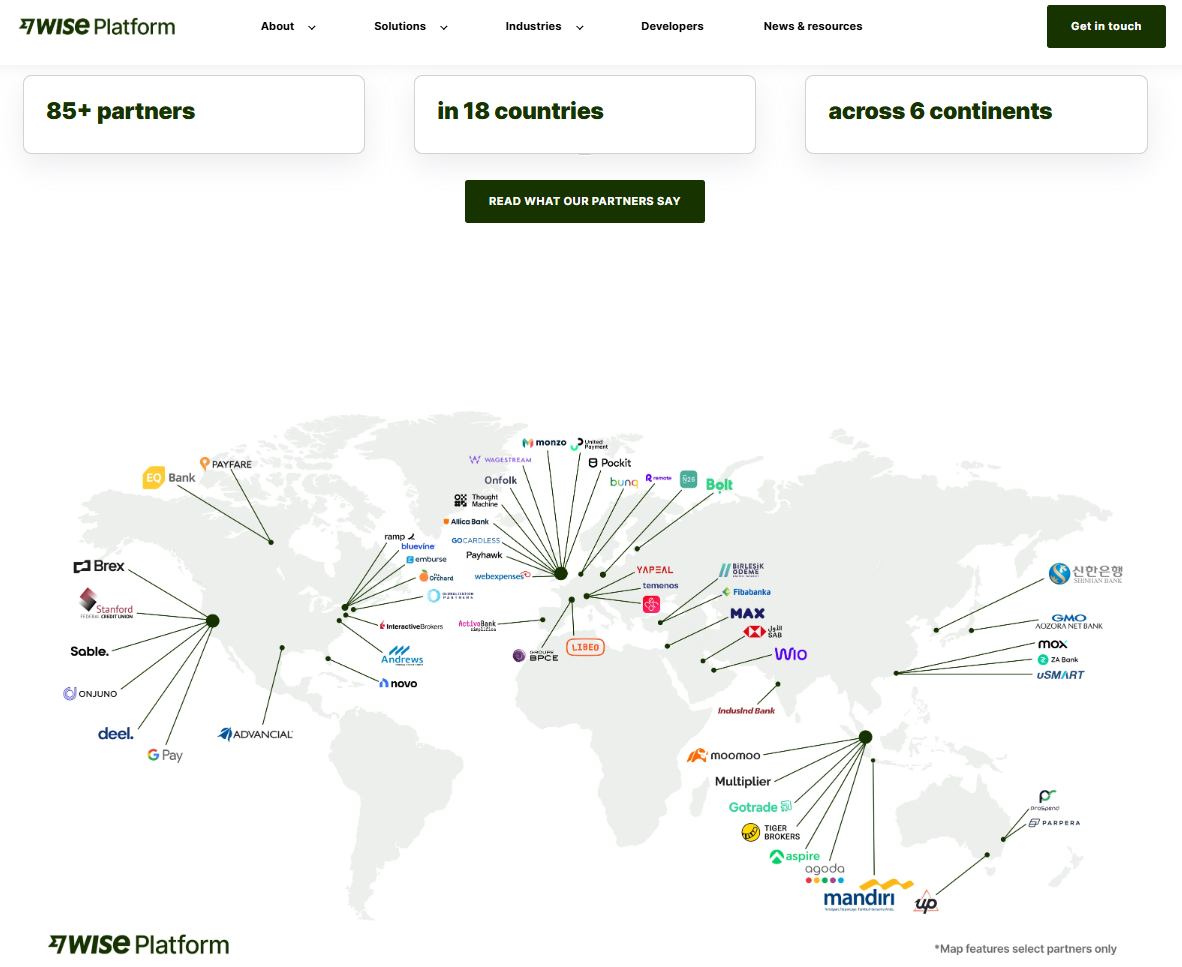Open News & resources

click(x=813, y=26)
